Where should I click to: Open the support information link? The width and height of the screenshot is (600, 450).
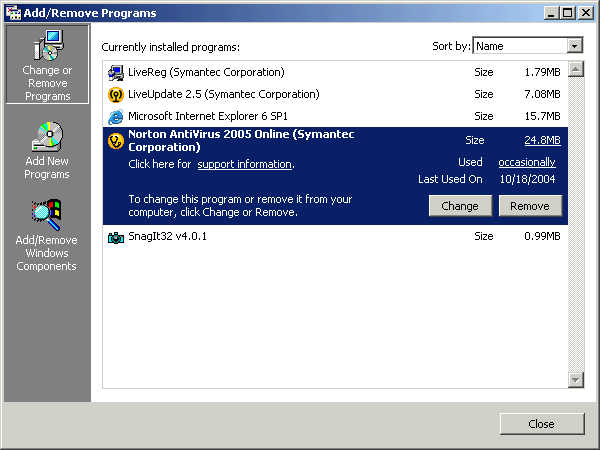(x=244, y=164)
